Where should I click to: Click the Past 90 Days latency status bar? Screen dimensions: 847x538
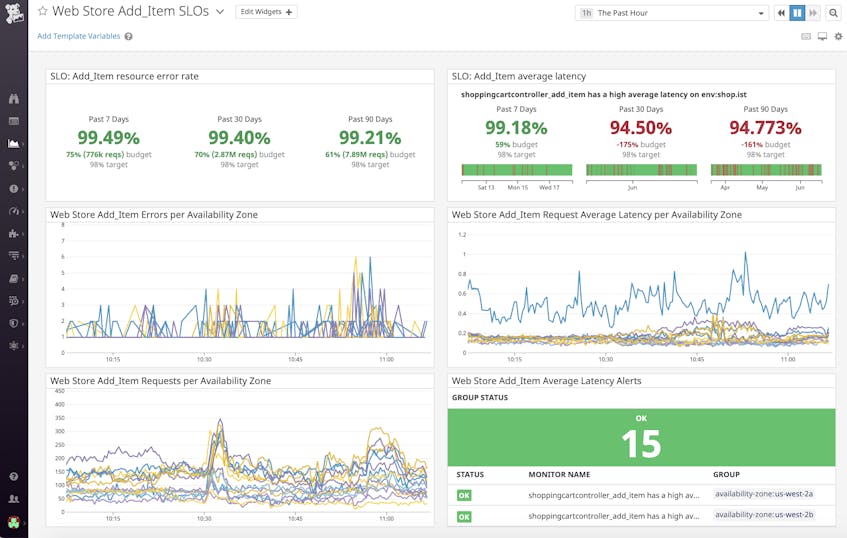(766, 170)
